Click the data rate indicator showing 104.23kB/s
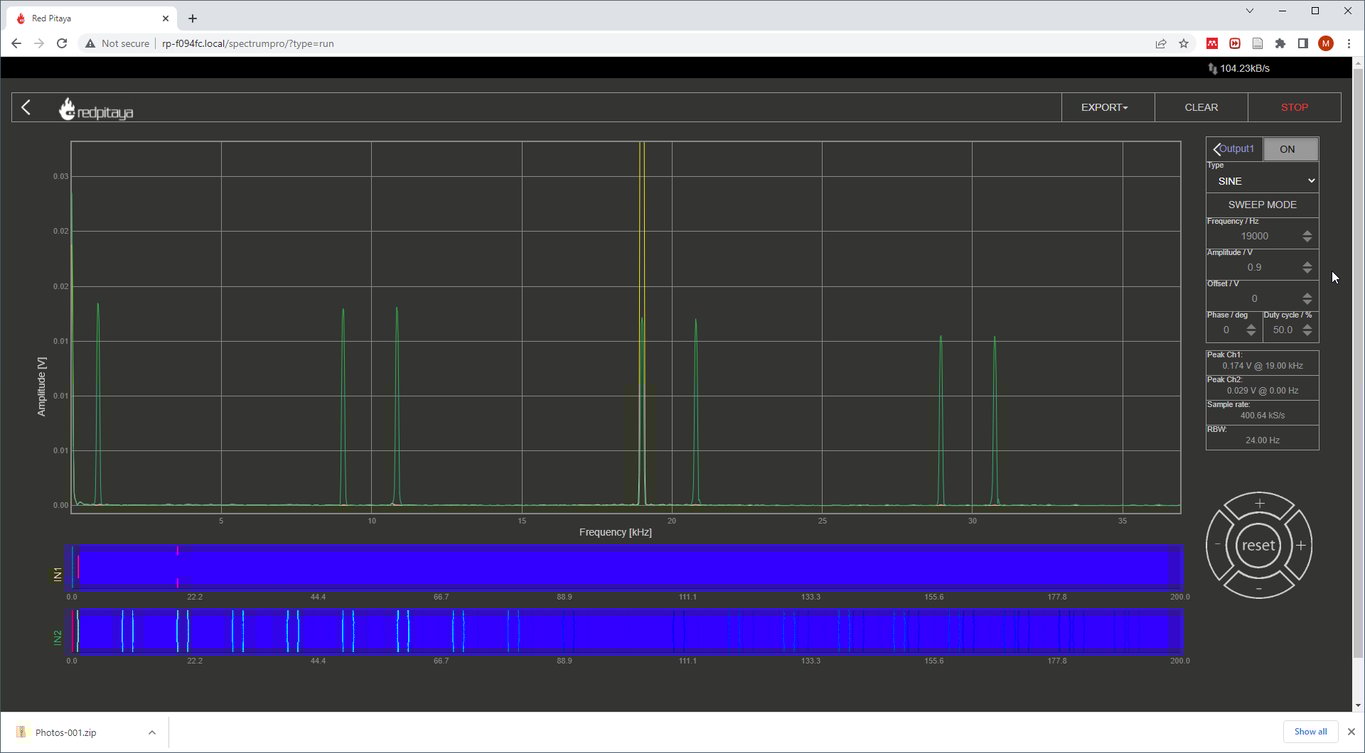 coord(1237,68)
